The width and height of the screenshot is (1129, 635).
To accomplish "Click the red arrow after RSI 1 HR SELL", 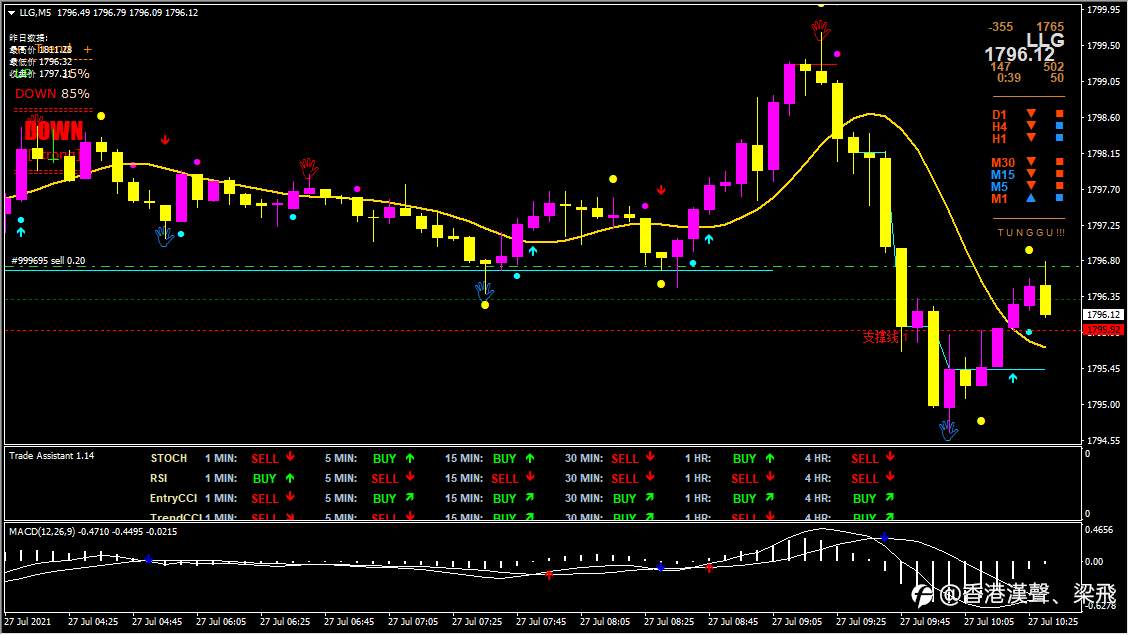I will click(x=770, y=477).
